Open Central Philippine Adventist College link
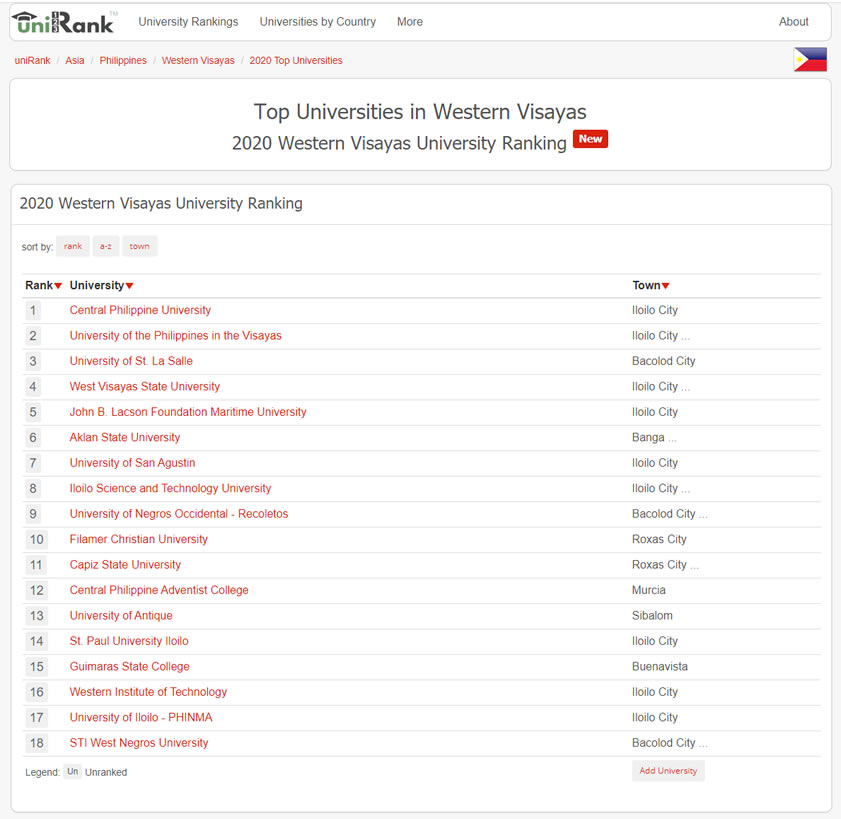The image size is (841, 819). 159,591
